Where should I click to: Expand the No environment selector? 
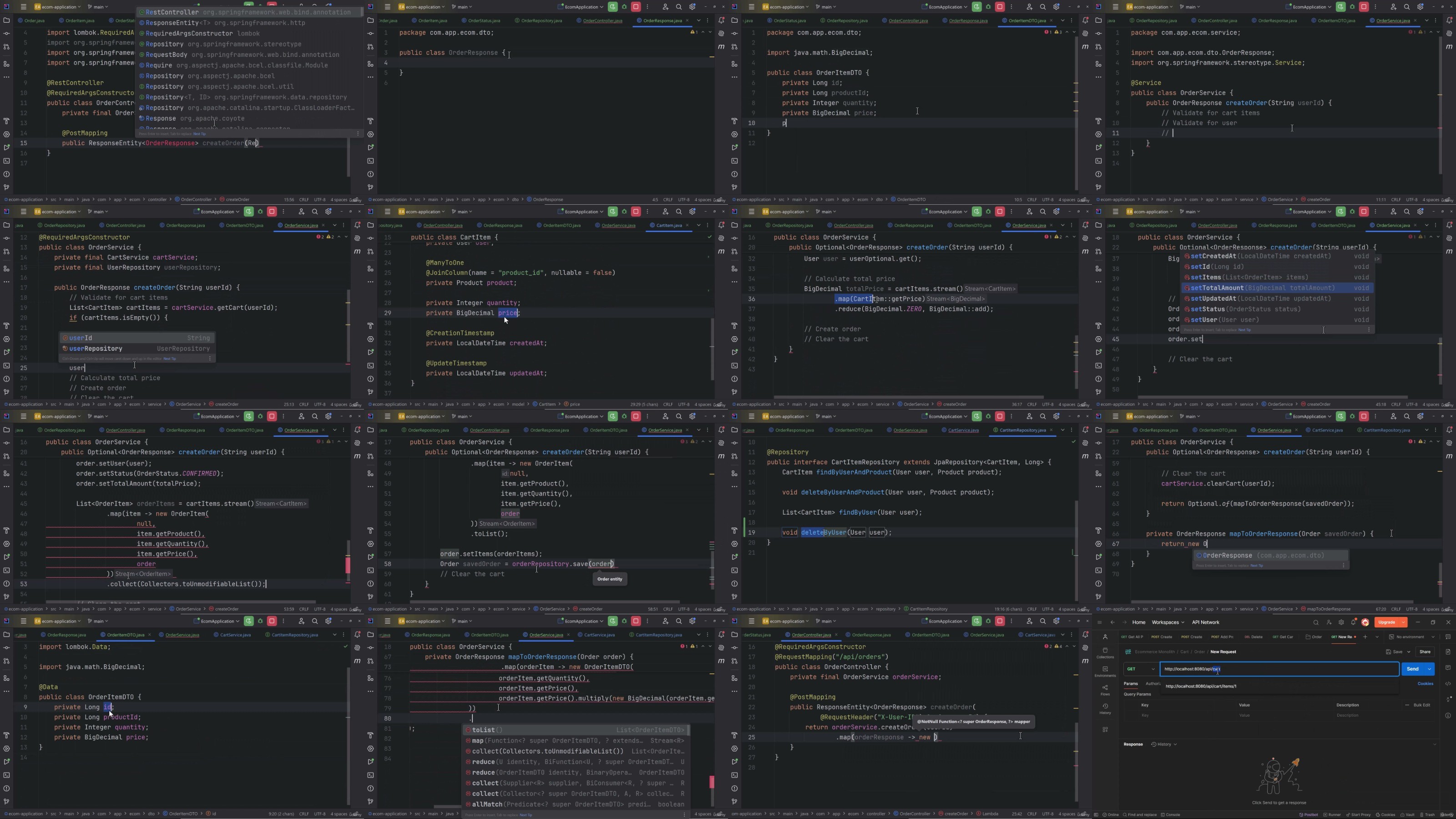(x=1414, y=637)
